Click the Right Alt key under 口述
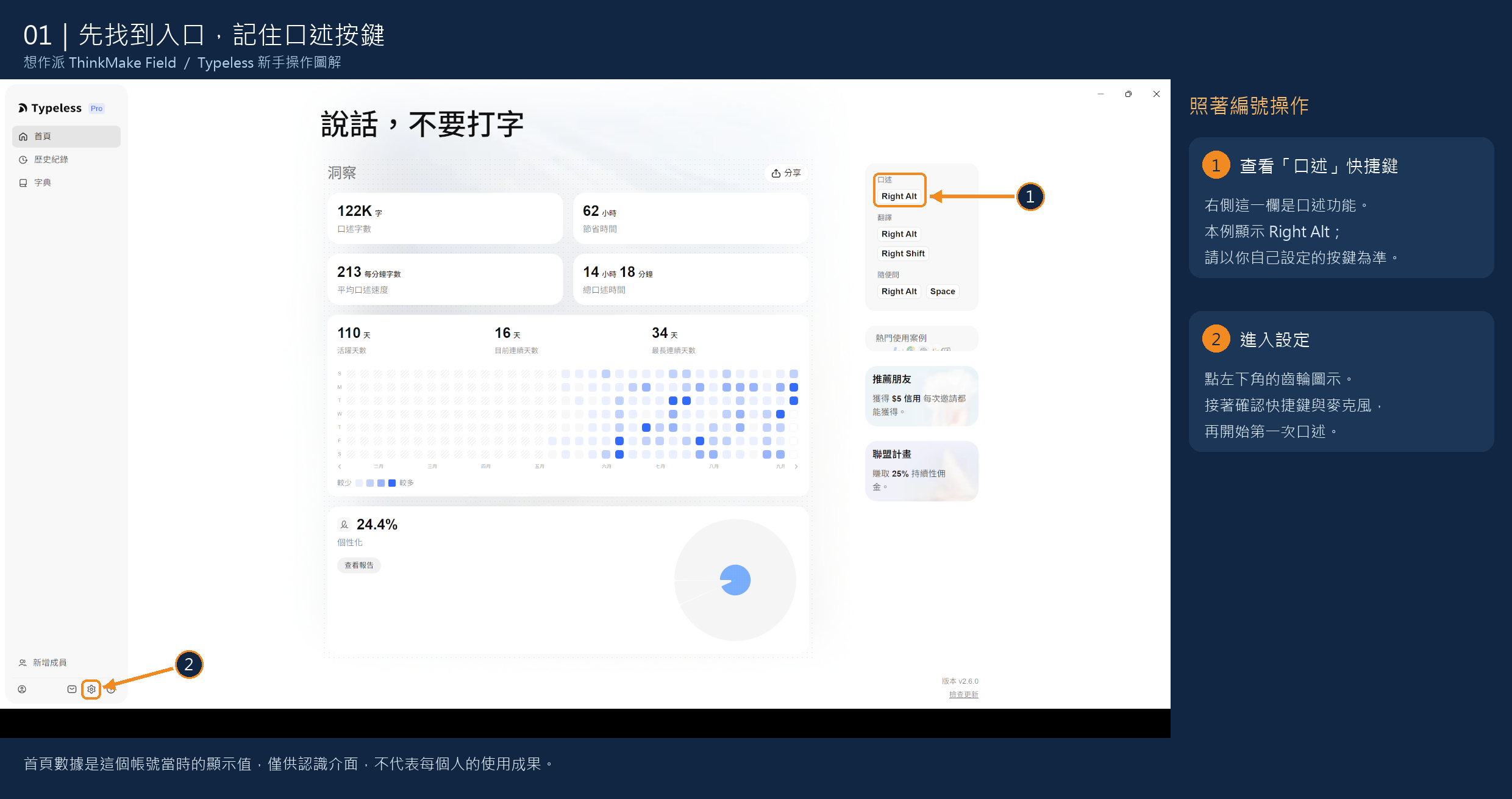1512x799 pixels. [x=899, y=196]
